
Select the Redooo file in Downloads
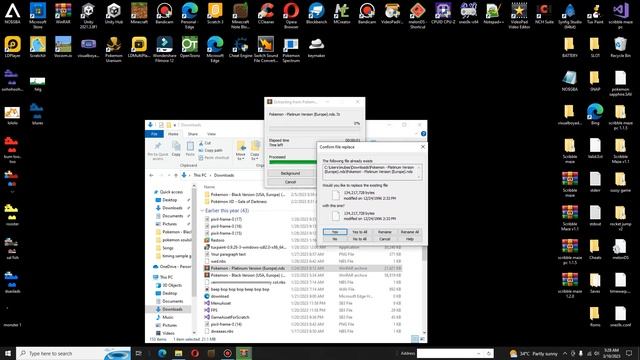coord(214,240)
